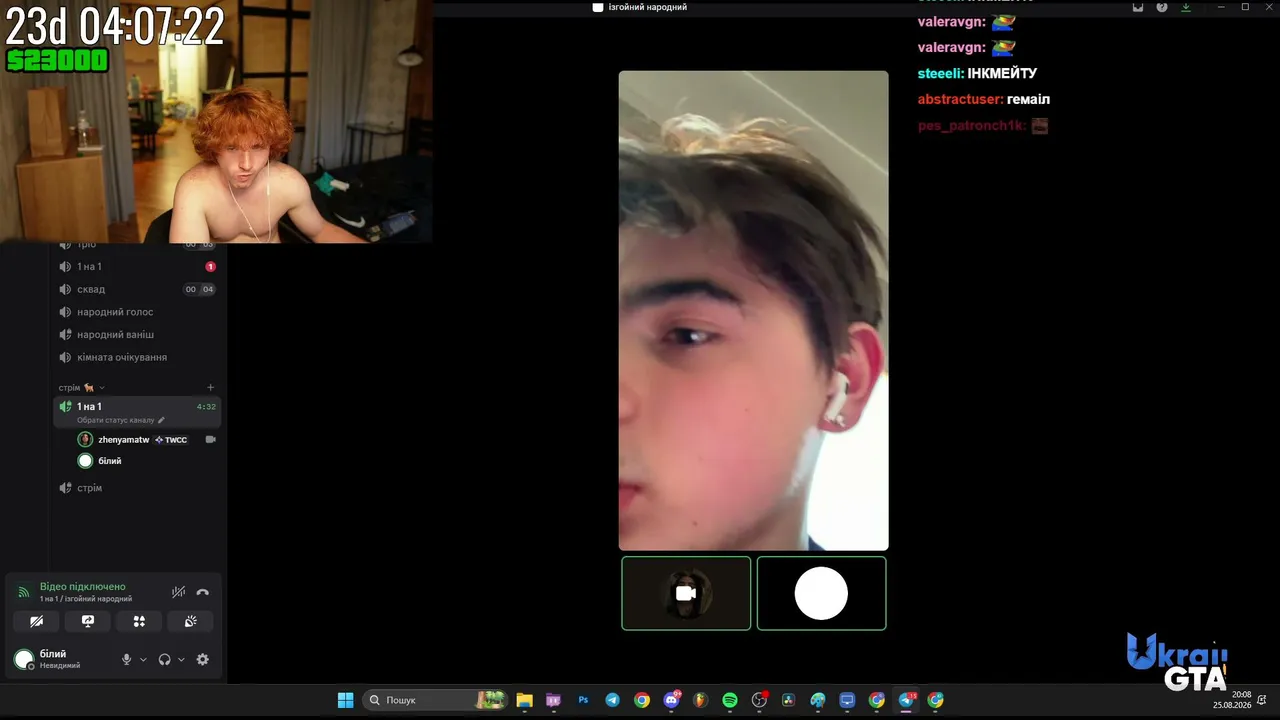Open the Discord inbox icon in title bar

1138,7
